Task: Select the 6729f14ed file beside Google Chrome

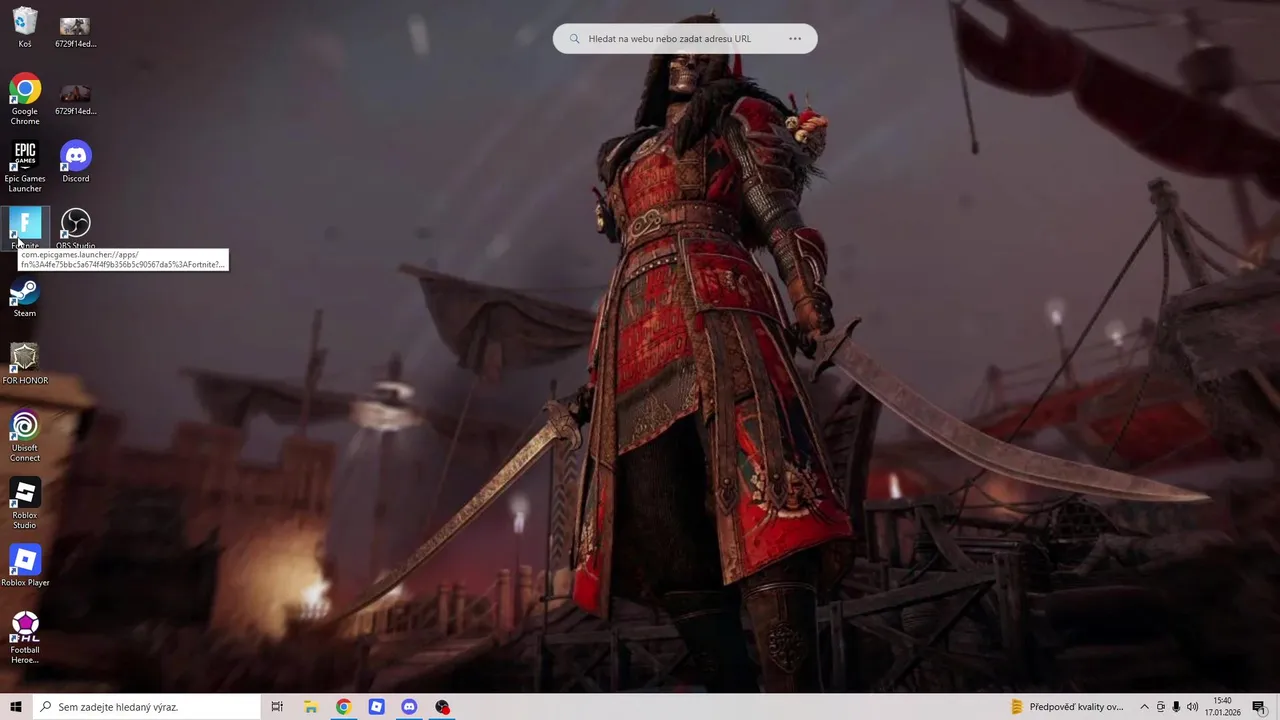Action: (76, 100)
